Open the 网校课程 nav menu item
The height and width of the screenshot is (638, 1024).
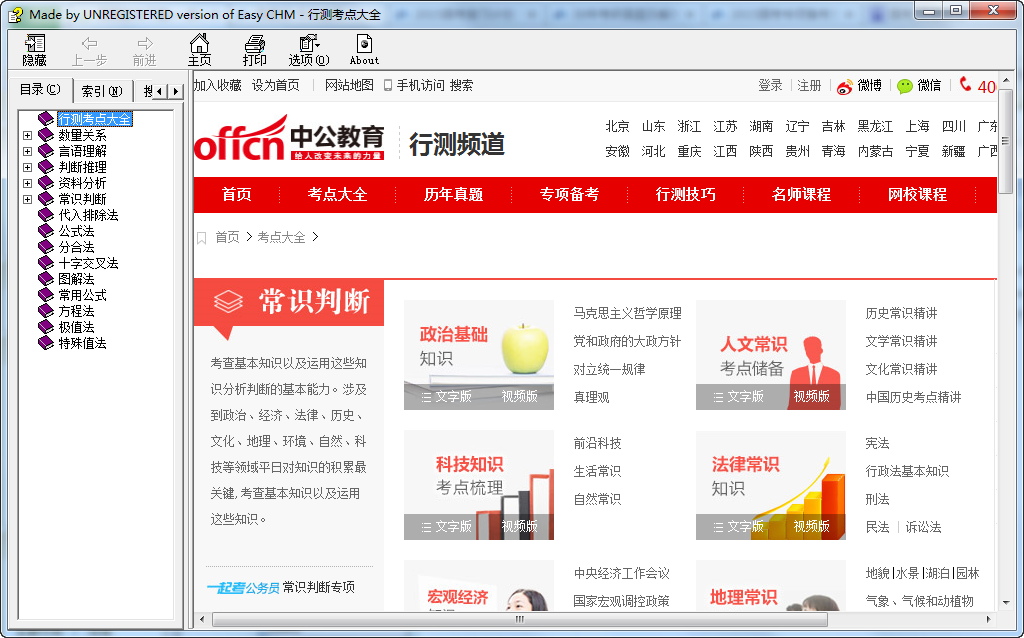click(x=918, y=195)
